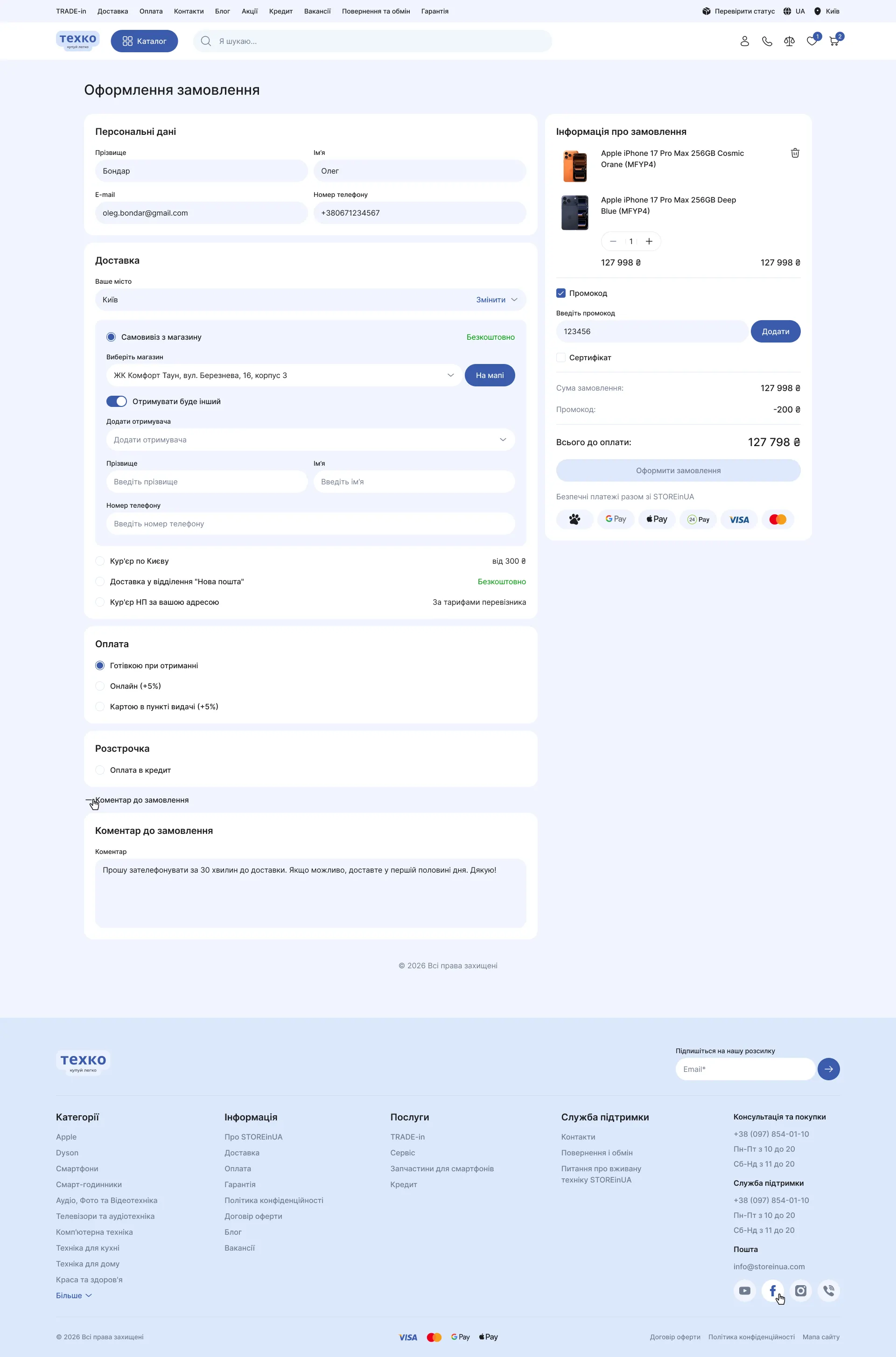Select Картою в пункті видачі option
Viewport: 896px width, 1357px height.
[100, 707]
